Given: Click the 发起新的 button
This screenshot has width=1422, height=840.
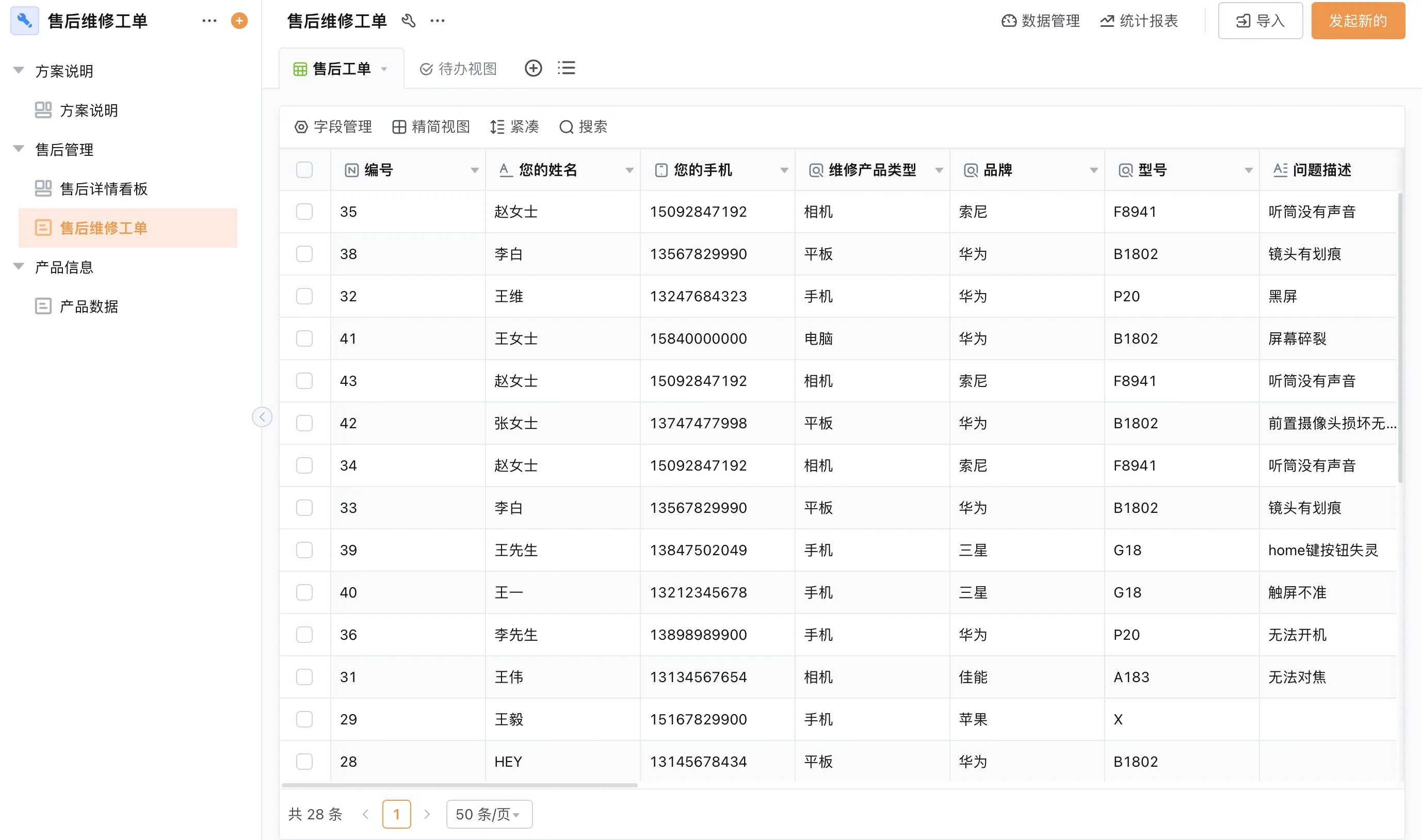Looking at the screenshot, I should point(1358,21).
